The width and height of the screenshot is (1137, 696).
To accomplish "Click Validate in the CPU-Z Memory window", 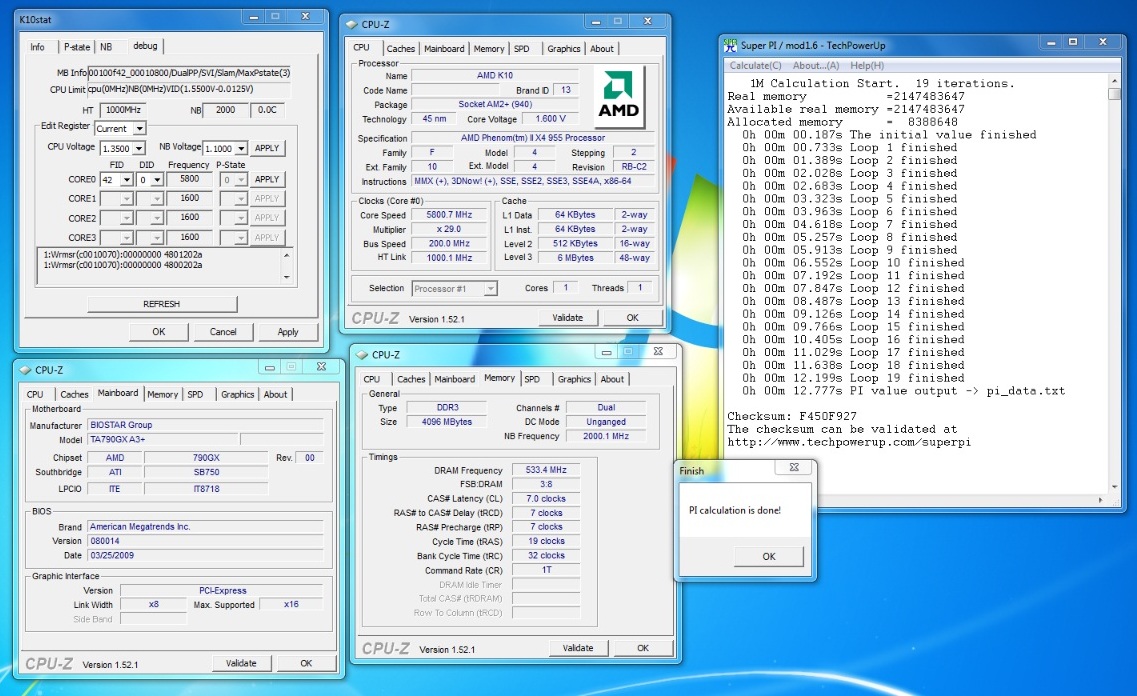I will [578, 648].
